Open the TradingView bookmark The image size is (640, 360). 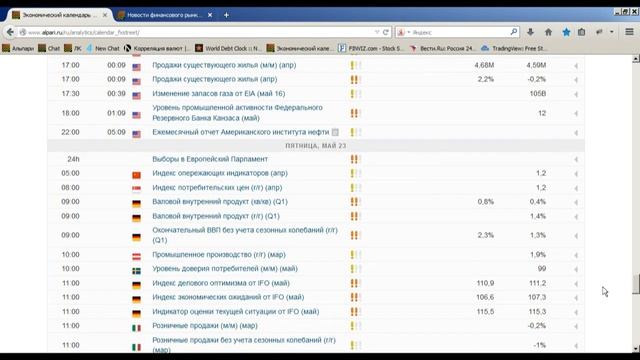[x=513, y=48]
